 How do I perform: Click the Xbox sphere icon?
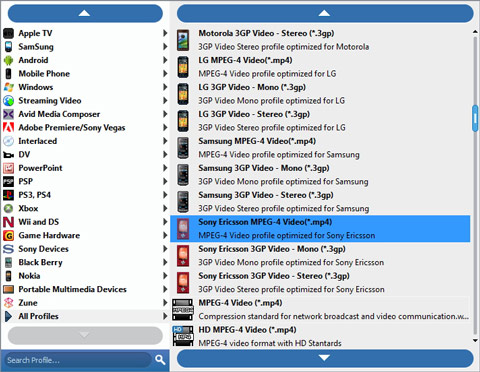click(x=8, y=209)
